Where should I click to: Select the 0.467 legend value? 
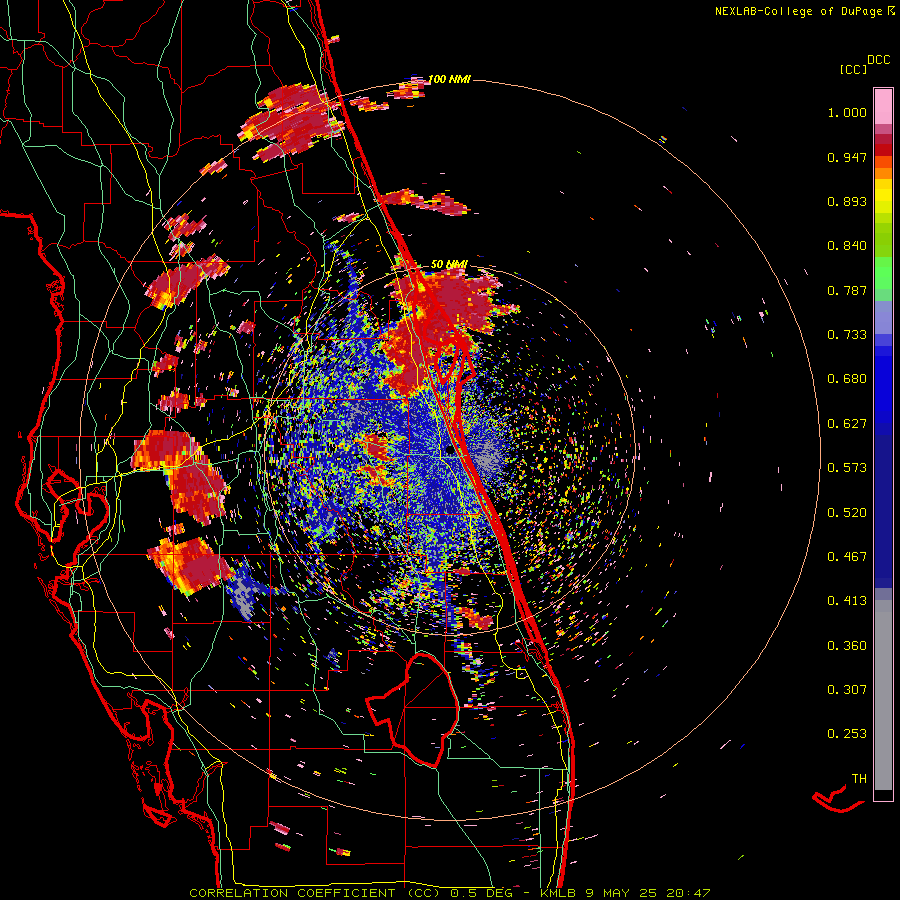coord(847,557)
